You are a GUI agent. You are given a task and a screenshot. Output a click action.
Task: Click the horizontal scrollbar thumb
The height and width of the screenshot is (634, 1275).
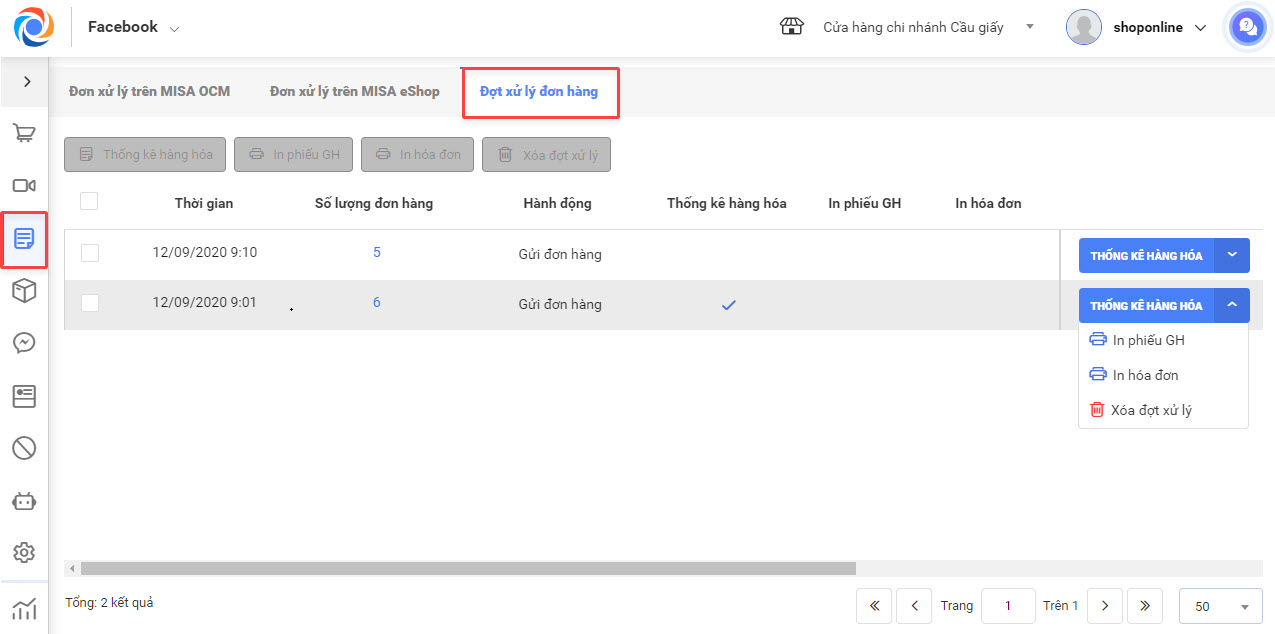pyautogui.click(x=468, y=568)
